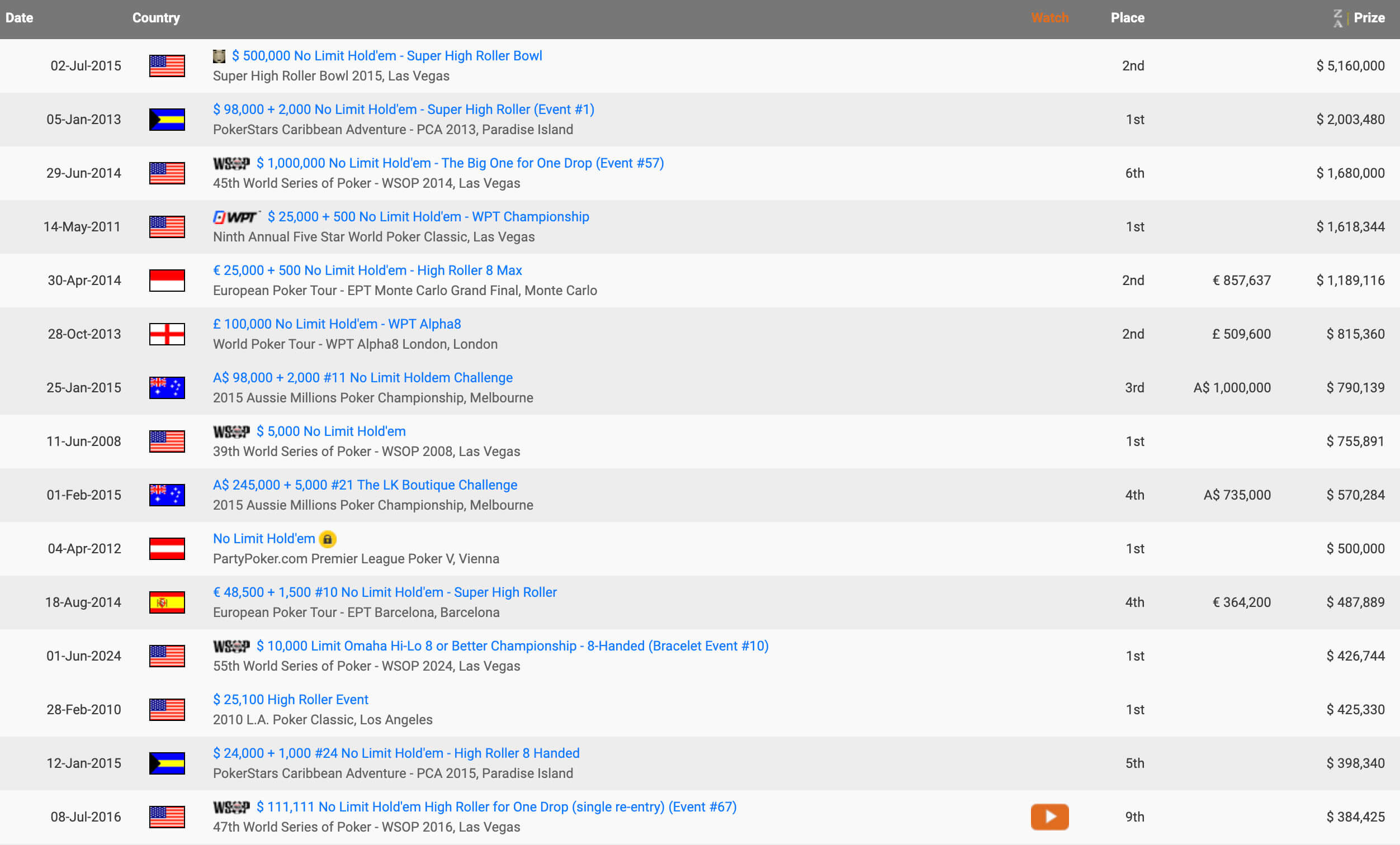Click the orange Watch column header
1400x845 pixels.
[x=1049, y=18]
